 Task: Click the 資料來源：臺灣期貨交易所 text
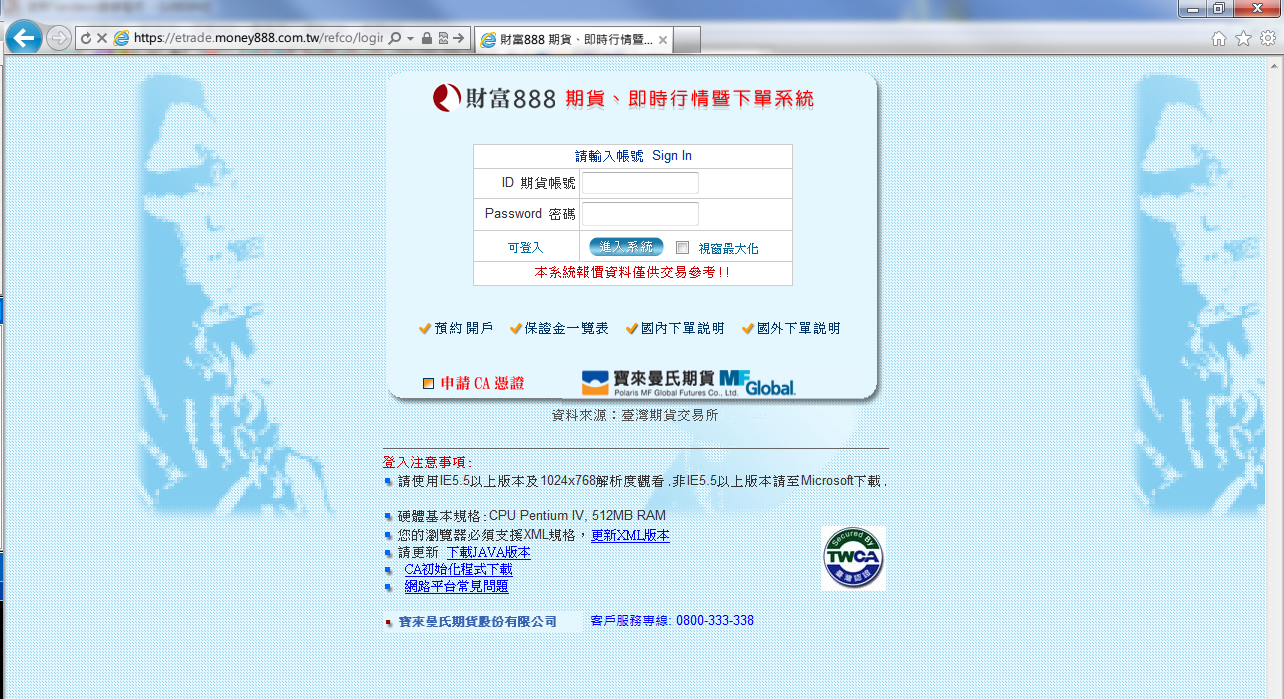(x=635, y=415)
